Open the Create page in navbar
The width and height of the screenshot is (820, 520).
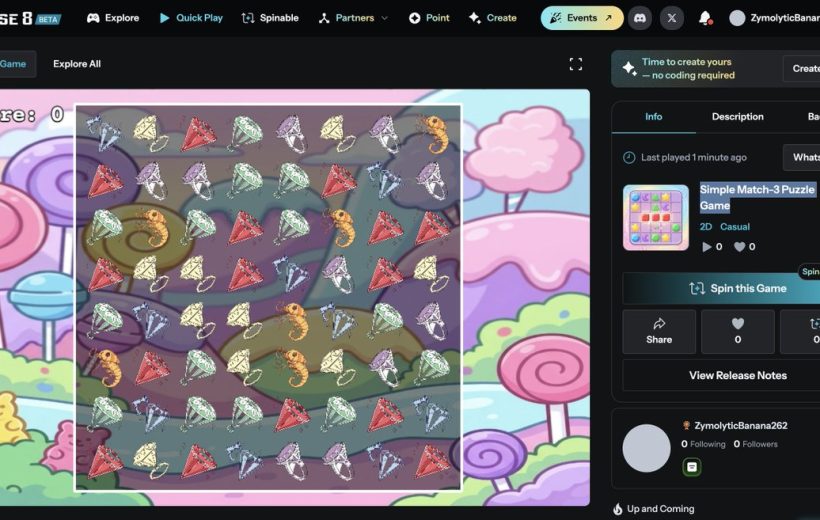(493, 18)
